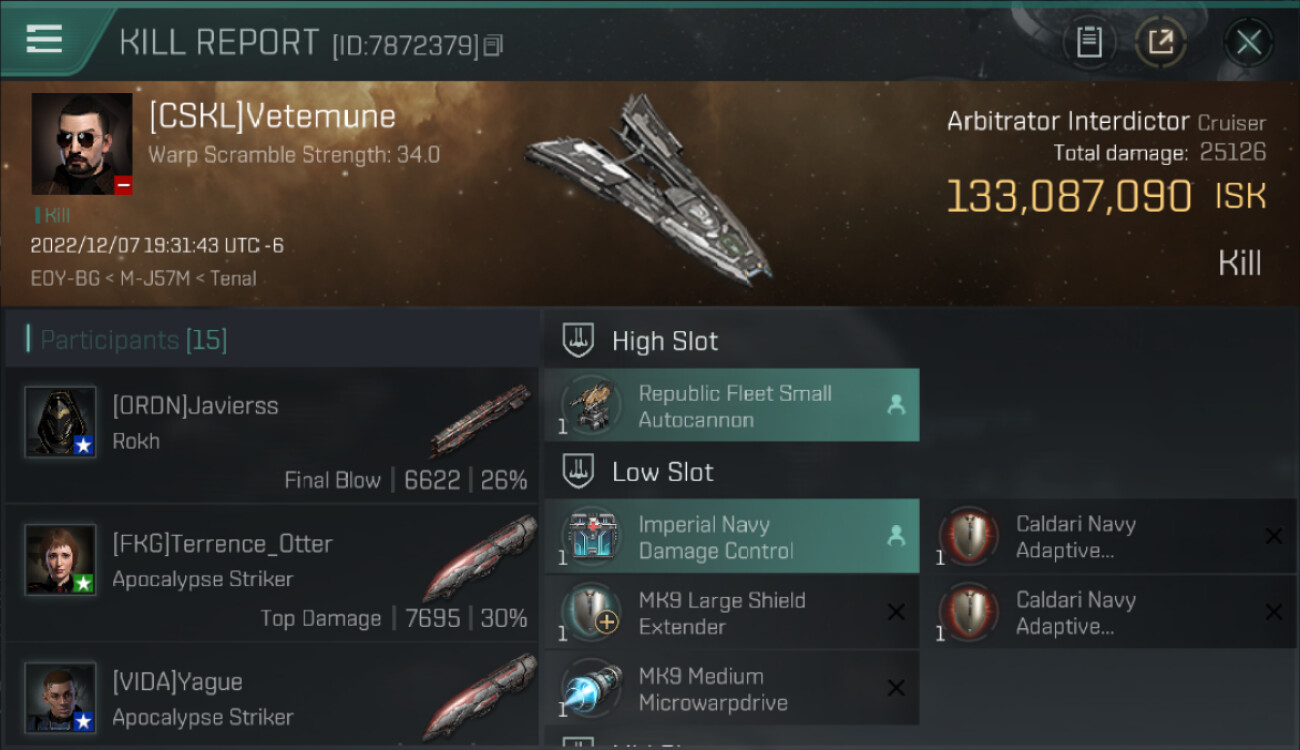Select Yague's Apocalypse Striker entry
The height and width of the screenshot is (750, 1300).
[272, 698]
